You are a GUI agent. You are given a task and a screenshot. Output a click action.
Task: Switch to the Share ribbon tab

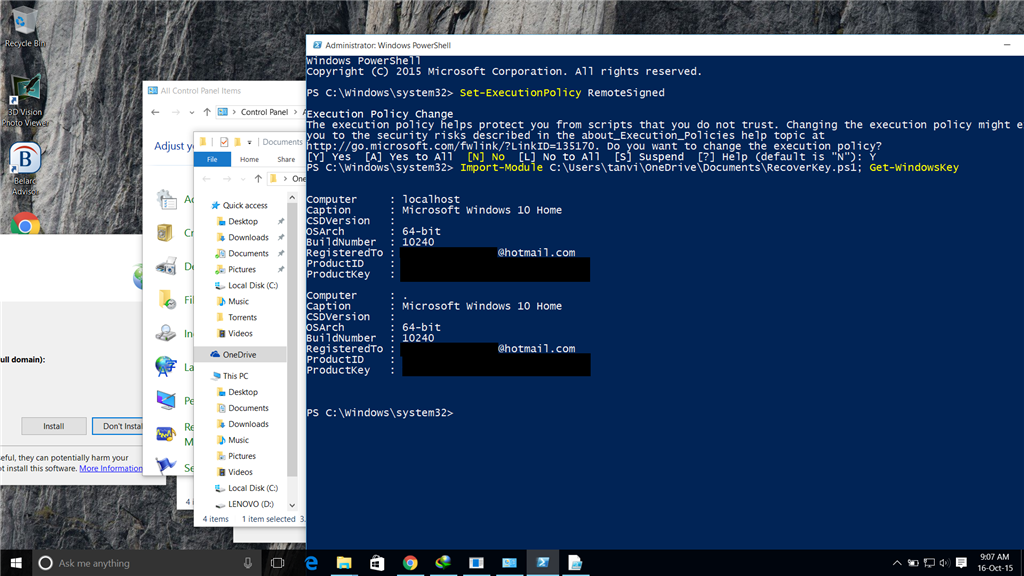[286, 159]
